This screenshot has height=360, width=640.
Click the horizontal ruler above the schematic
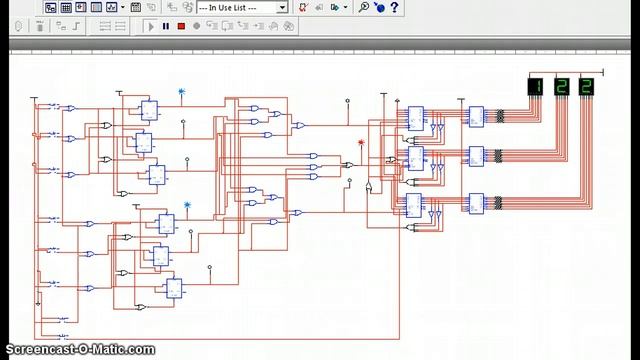tap(320, 52)
